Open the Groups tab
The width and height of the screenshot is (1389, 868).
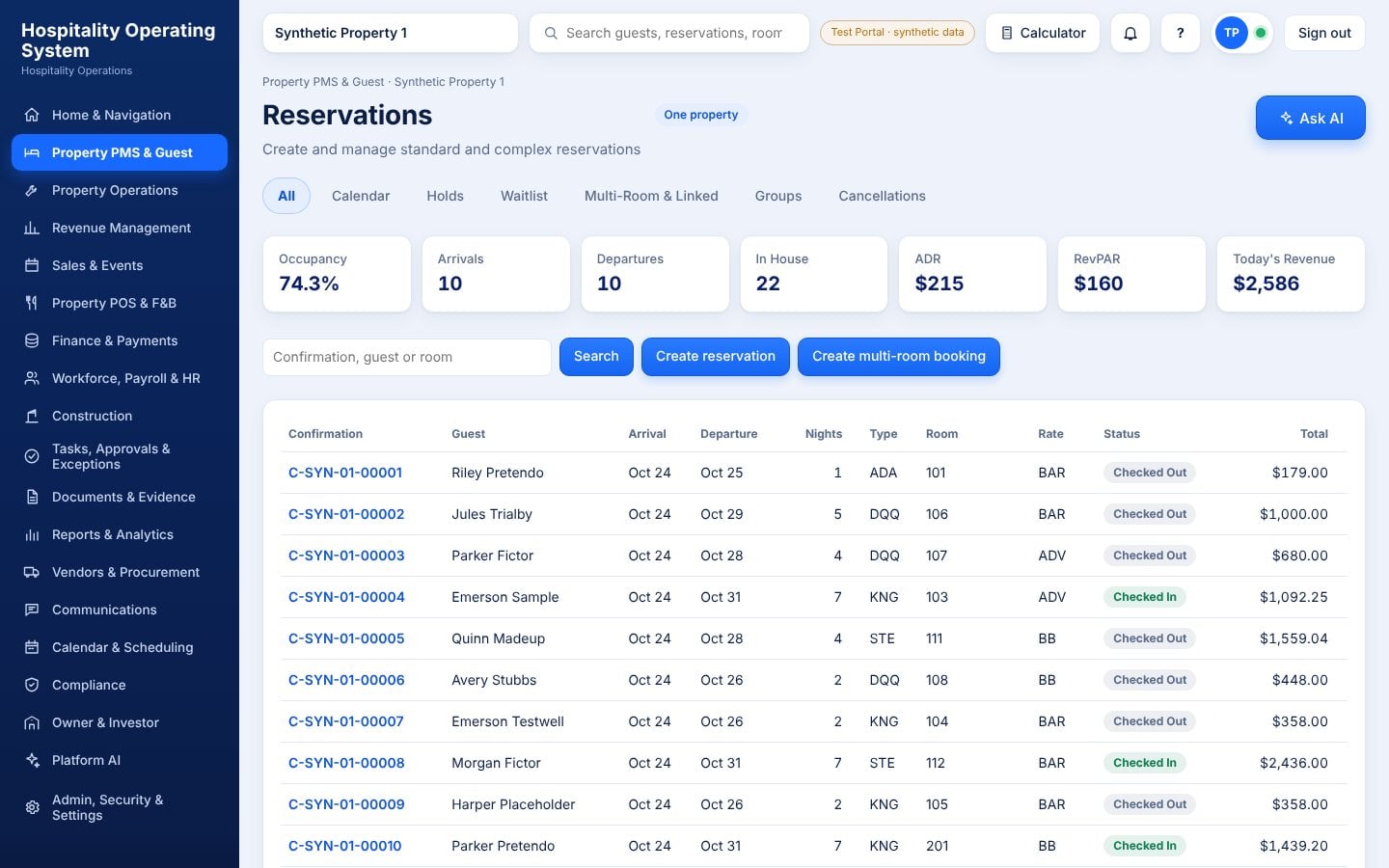point(778,196)
